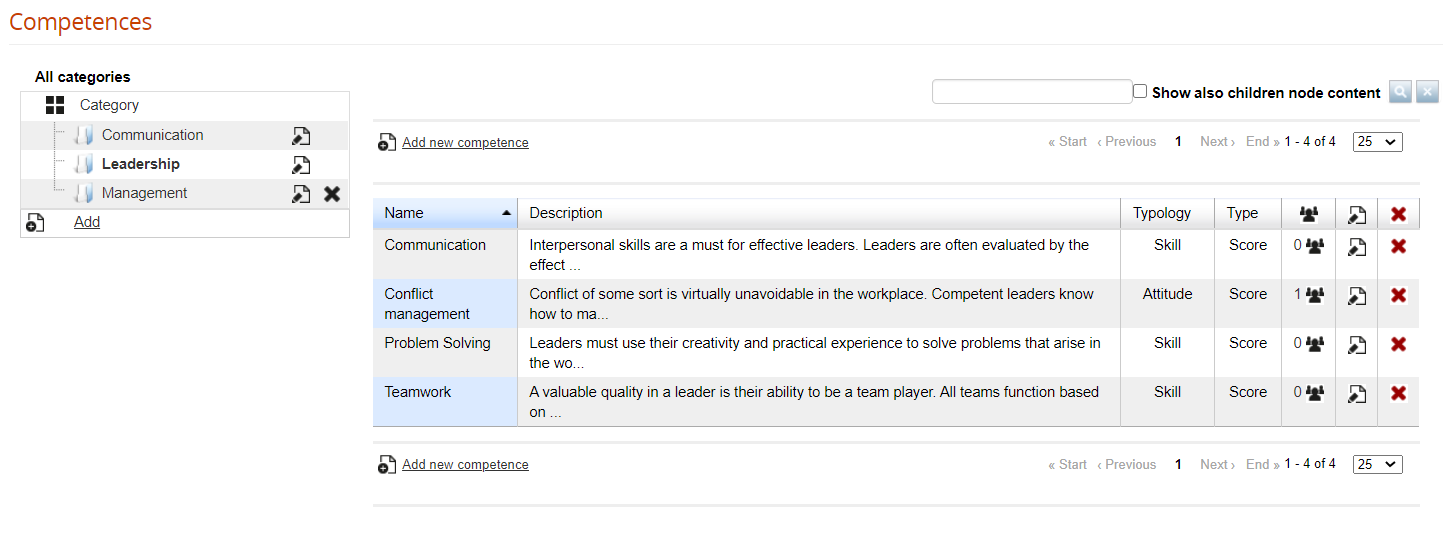The height and width of the screenshot is (543, 1454).
Task: Open the bottom rows-per-page dropdown
Action: (x=1377, y=465)
